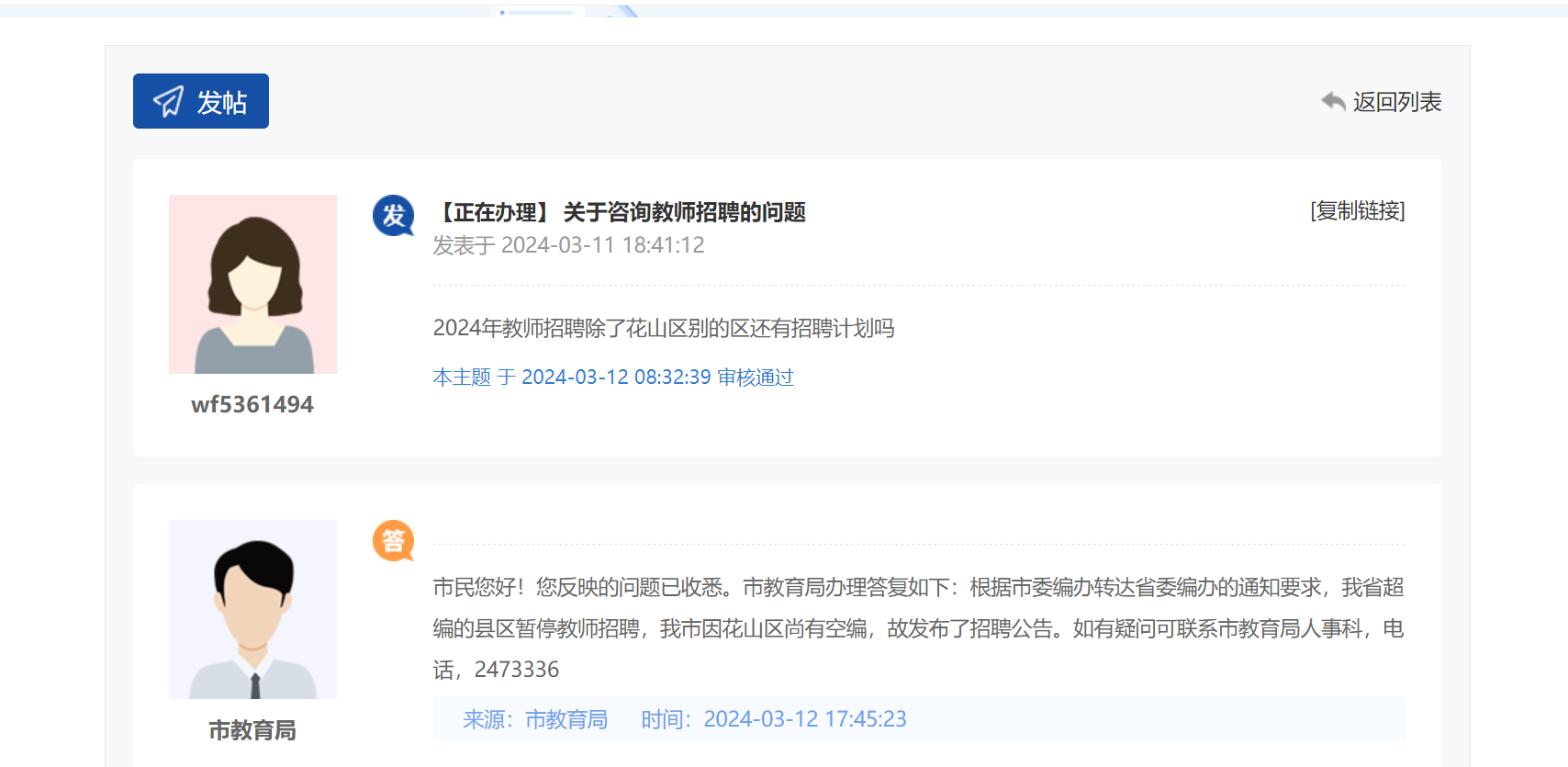Select the 市教育局 name under avatar
This screenshot has height=767, width=1568.
252,730
